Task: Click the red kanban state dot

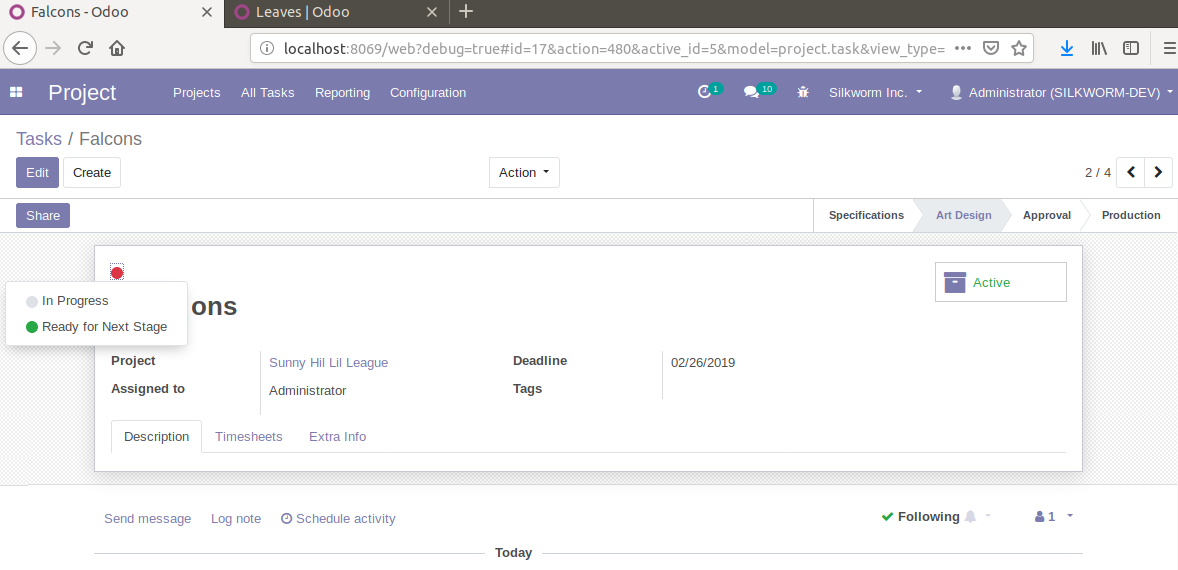Action: (x=117, y=273)
